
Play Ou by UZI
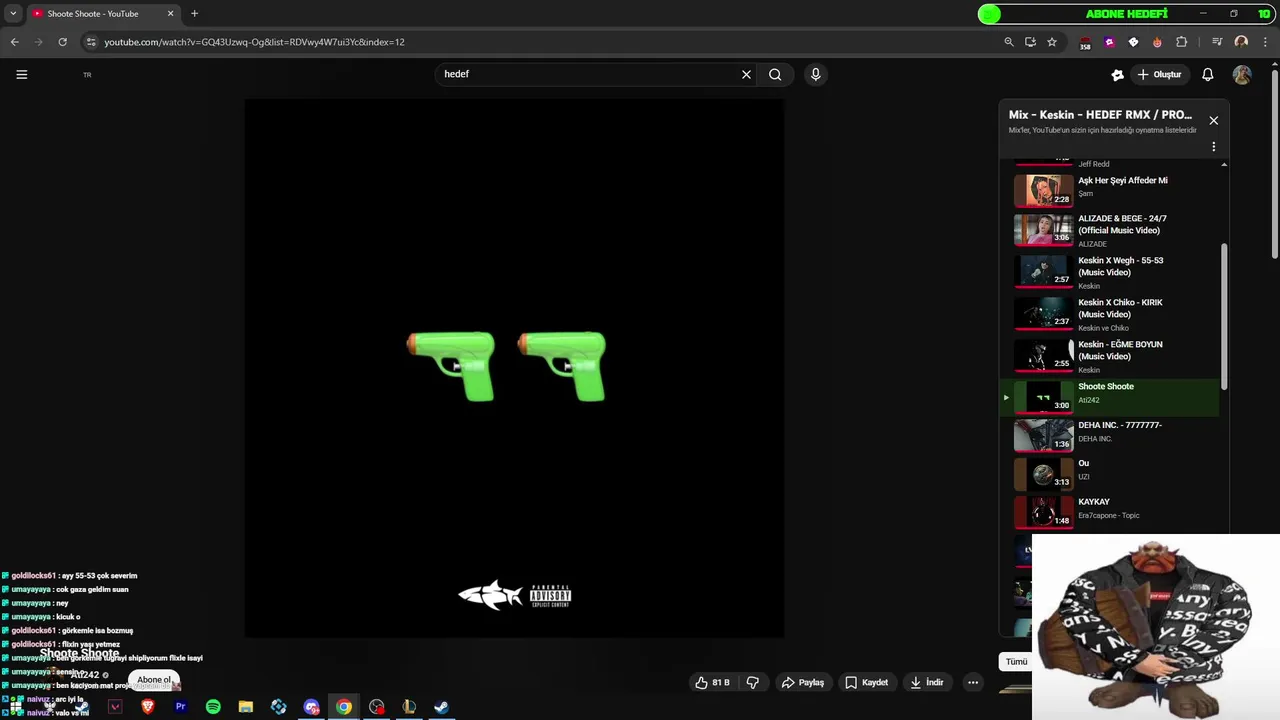pyautogui.click(x=1111, y=473)
